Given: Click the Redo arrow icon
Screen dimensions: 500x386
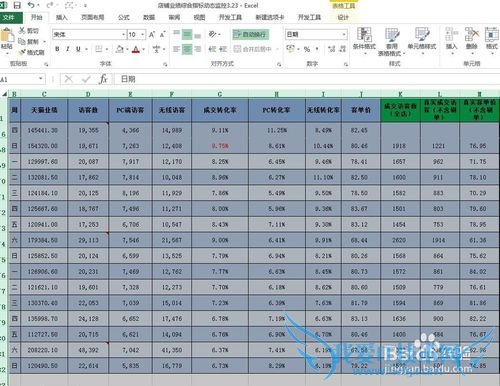Looking at the screenshot, I should tap(50, 5).
